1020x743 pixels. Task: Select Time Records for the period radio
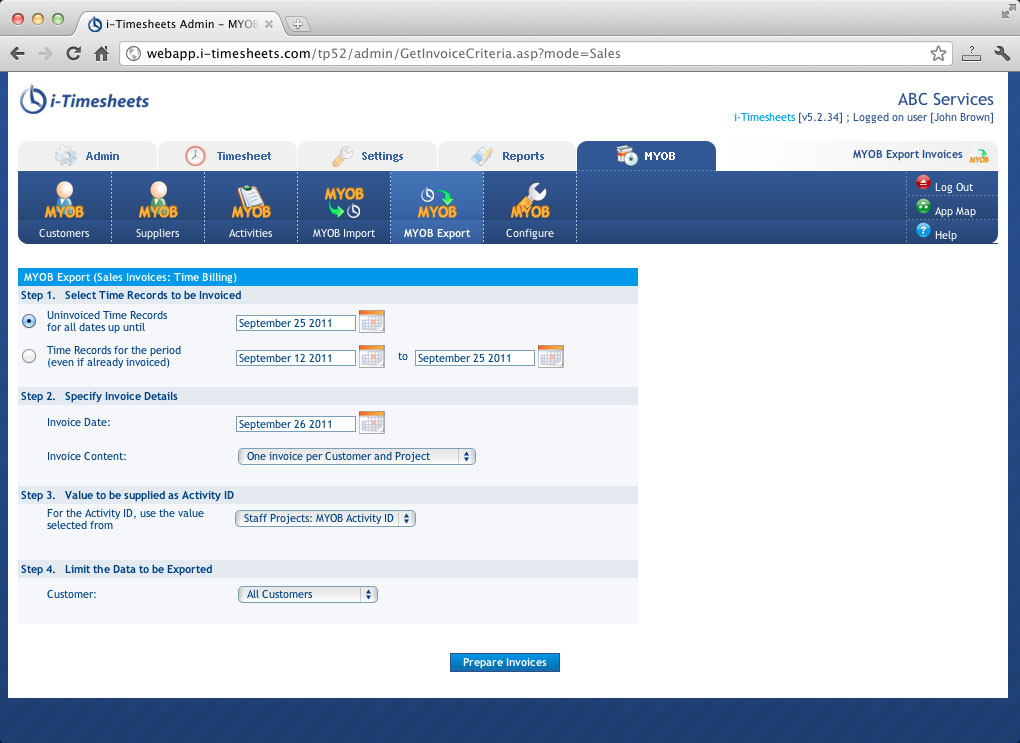(29, 356)
